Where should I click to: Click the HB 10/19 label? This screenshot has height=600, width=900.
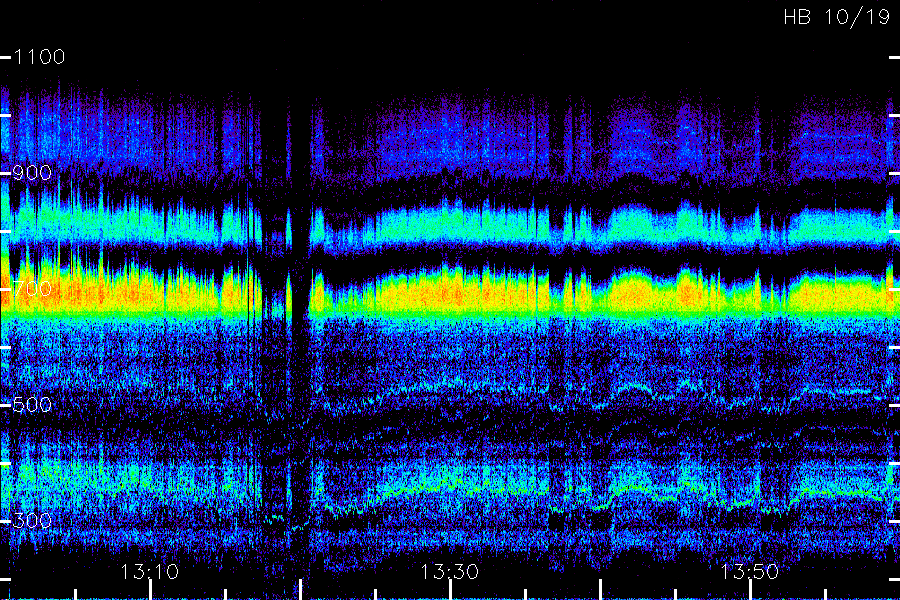coord(836,17)
